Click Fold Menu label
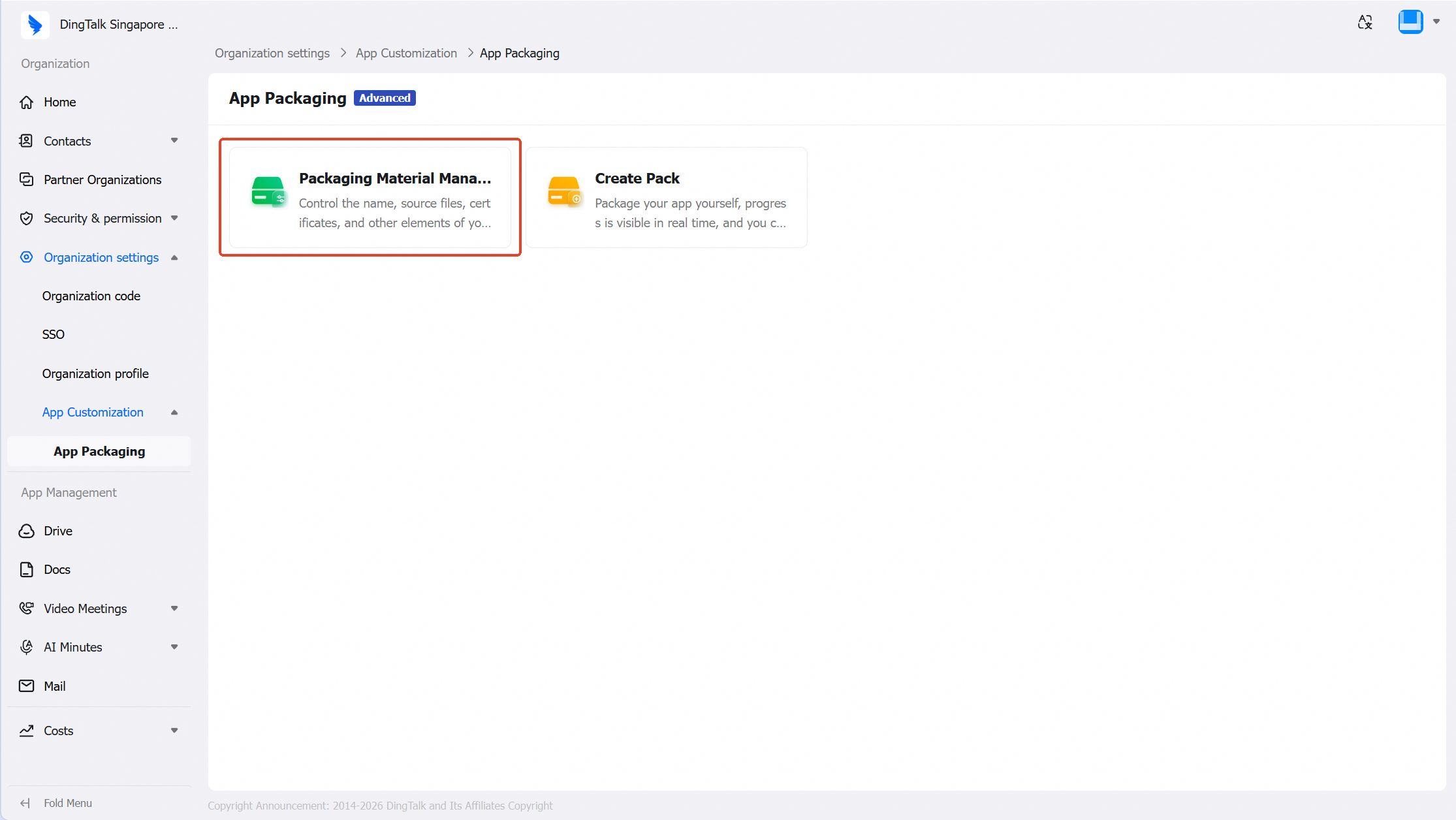Image resolution: width=1456 pixels, height=820 pixels. click(68, 803)
